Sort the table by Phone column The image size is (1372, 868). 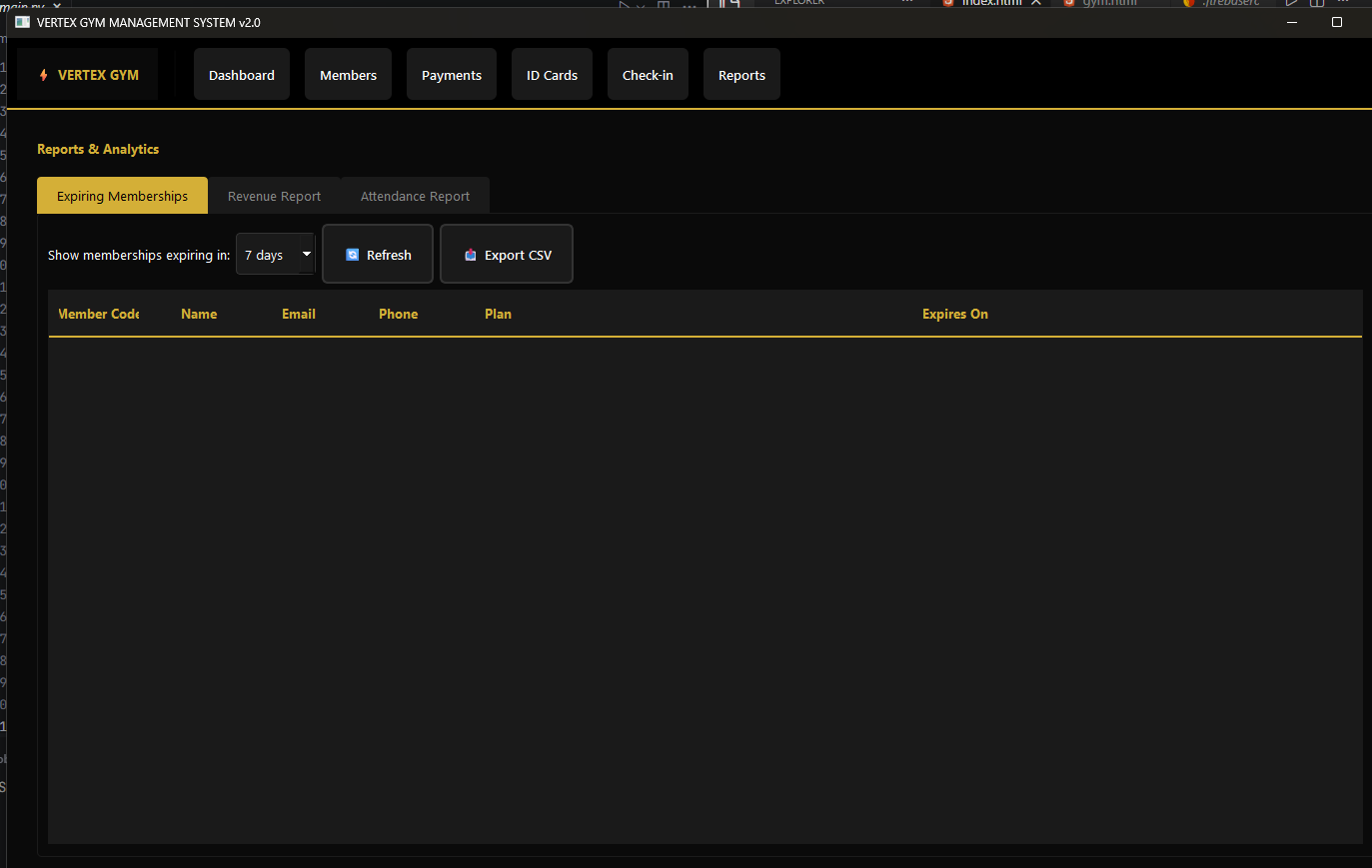pos(398,314)
